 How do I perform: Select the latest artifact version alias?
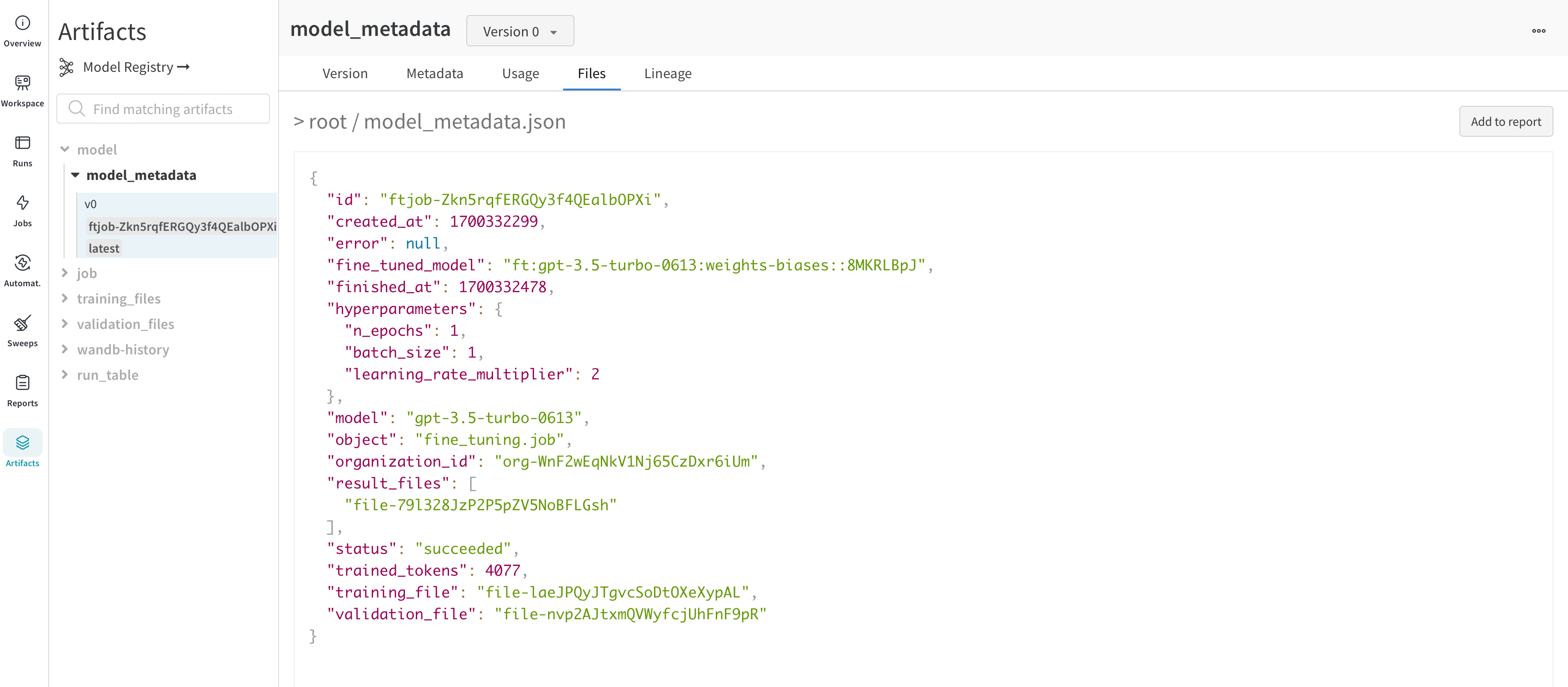tap(104, 248)
